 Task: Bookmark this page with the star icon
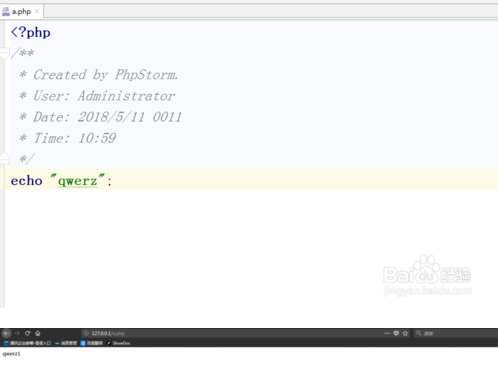click(x=405, y=333)
